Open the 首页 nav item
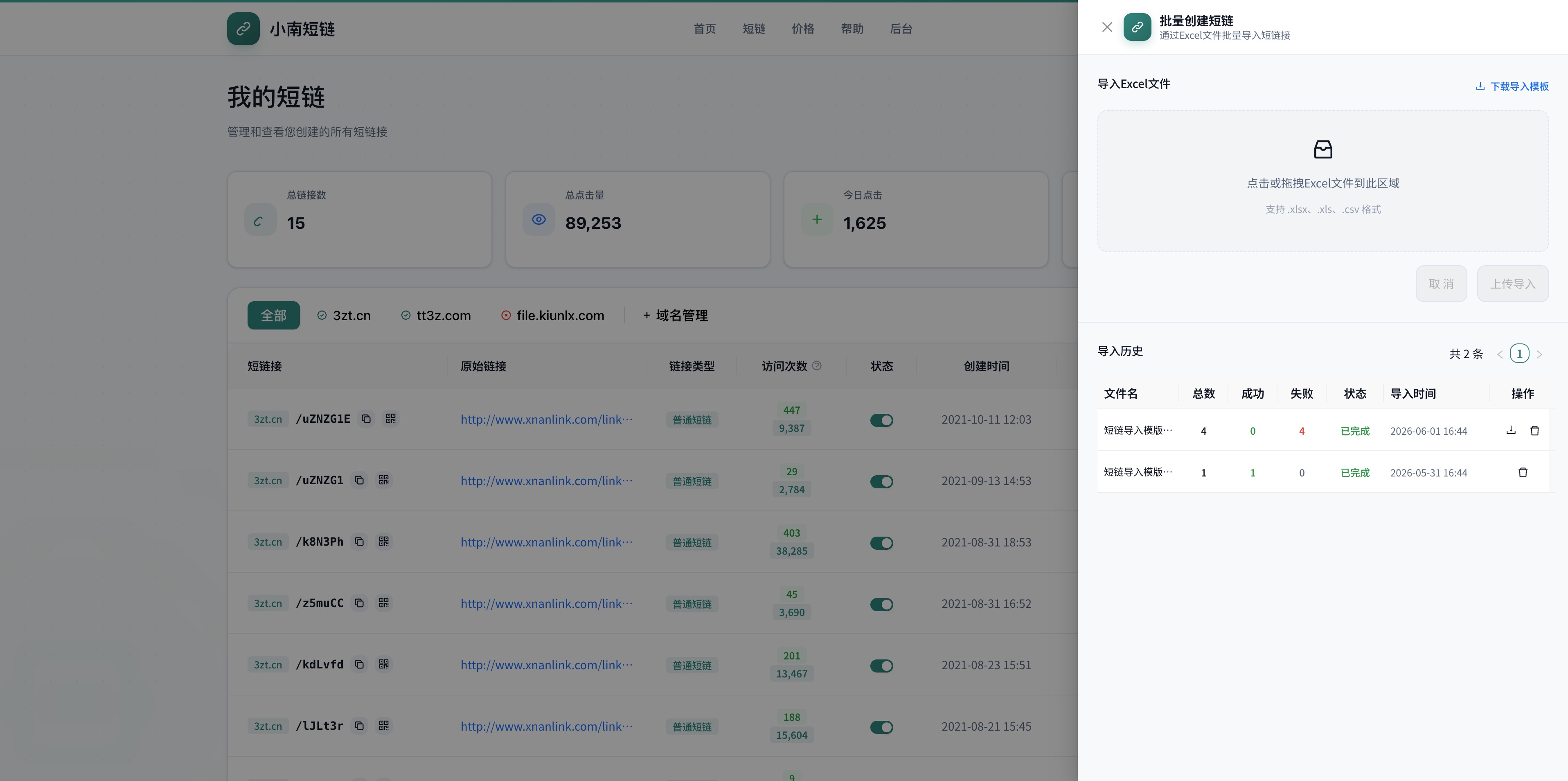This screenshot has height=781, width=1568. click(x=704, y=29)
